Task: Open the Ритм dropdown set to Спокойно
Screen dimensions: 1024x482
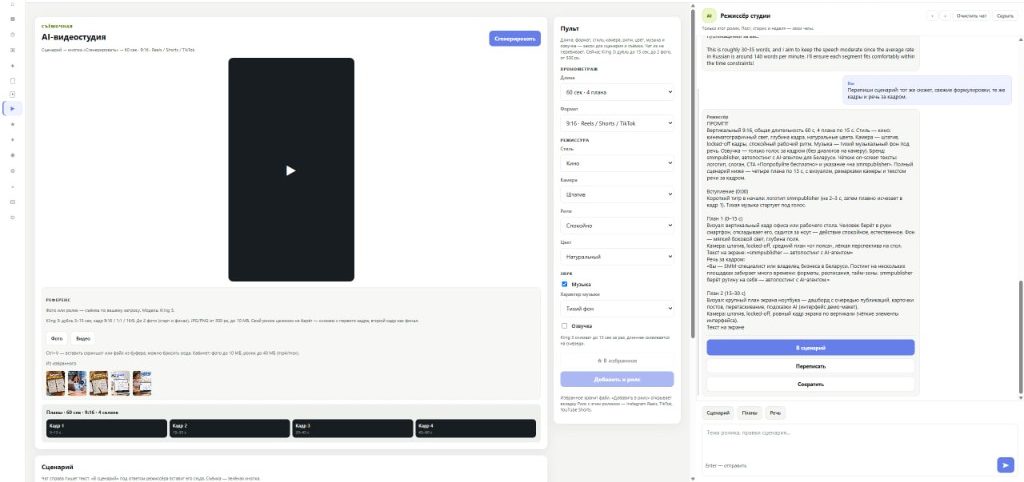Action: tap(616, 225)
